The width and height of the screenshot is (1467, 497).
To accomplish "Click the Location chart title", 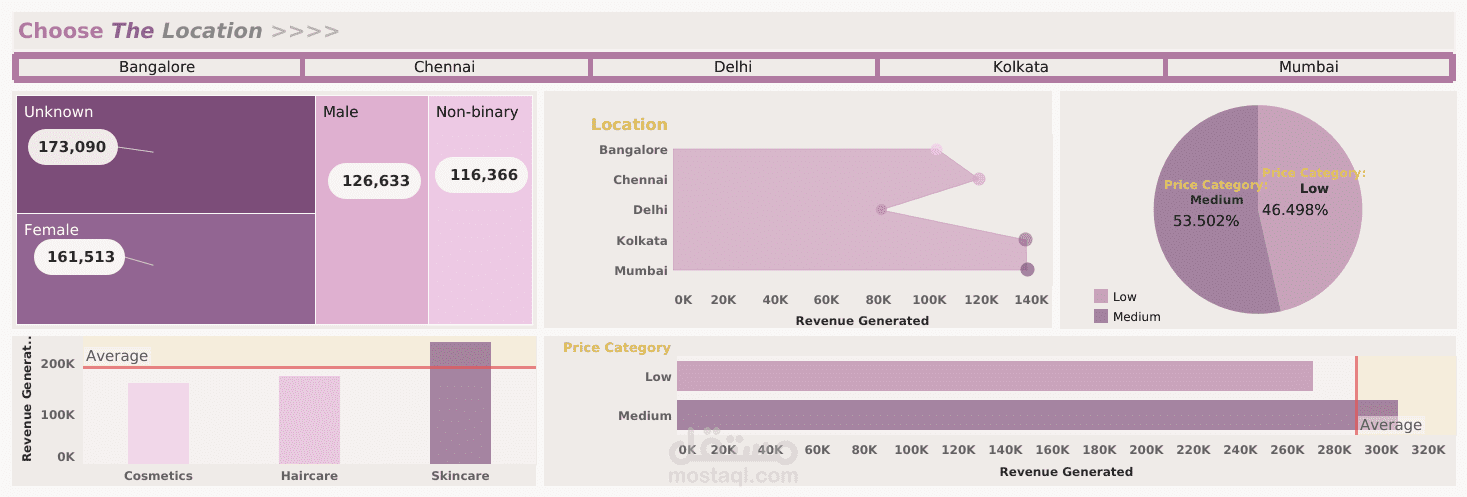I will [x=629, y=125].
